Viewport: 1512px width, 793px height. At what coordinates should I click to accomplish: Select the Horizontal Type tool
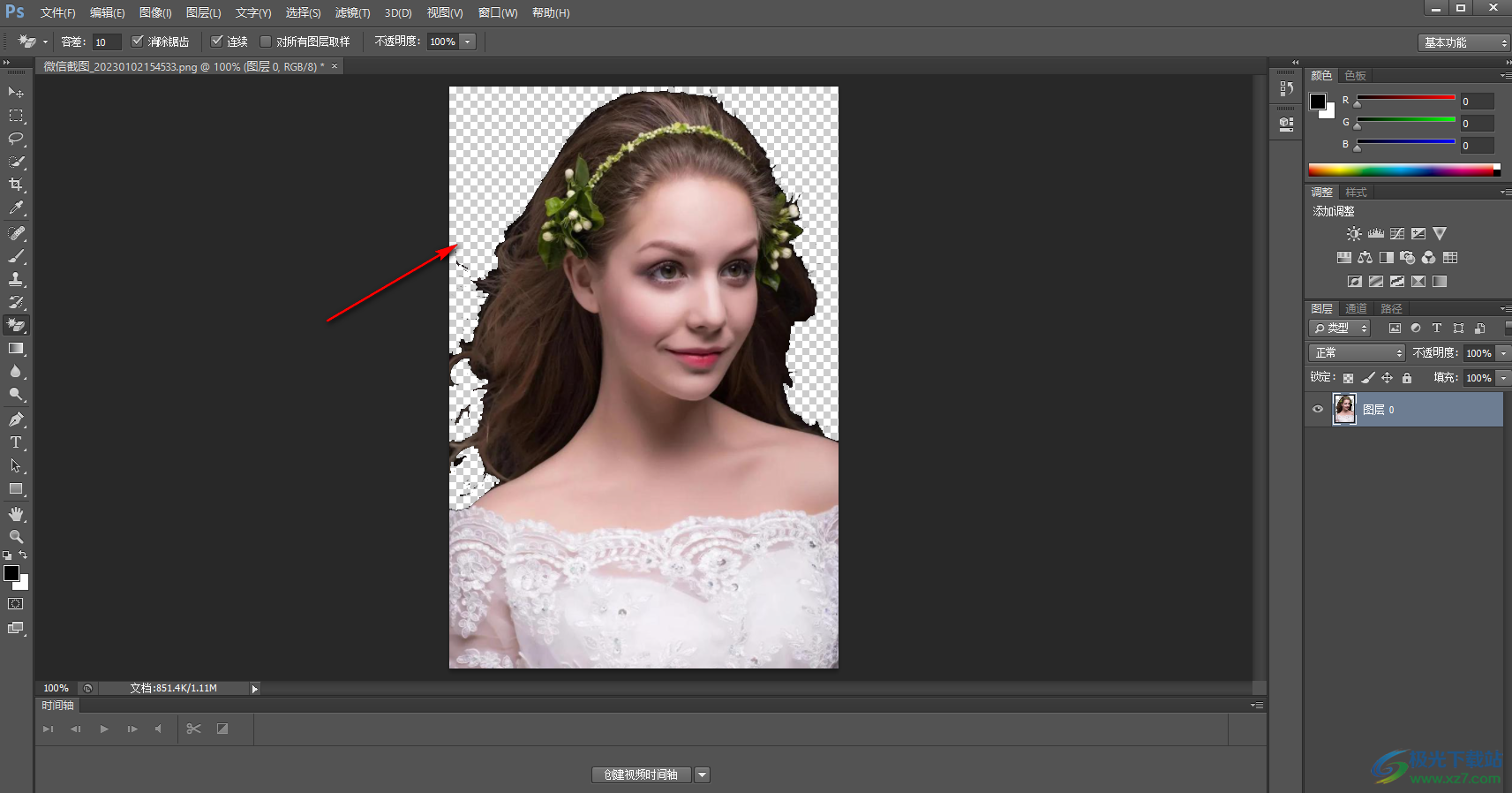pos(16,442)
